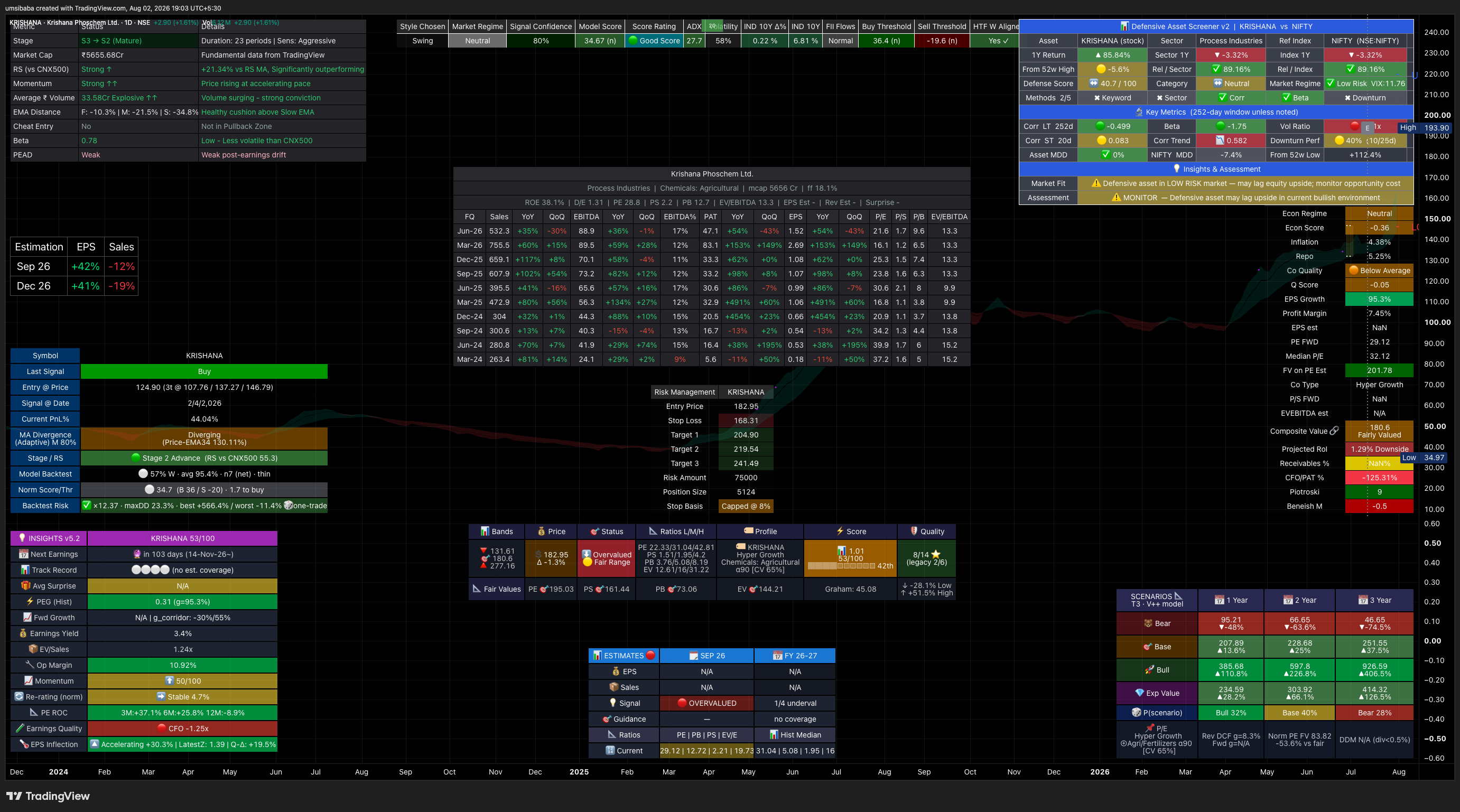Click the green Buy cell in Last Signal row
Screen dimensions: 1460x812
(204, 372)
